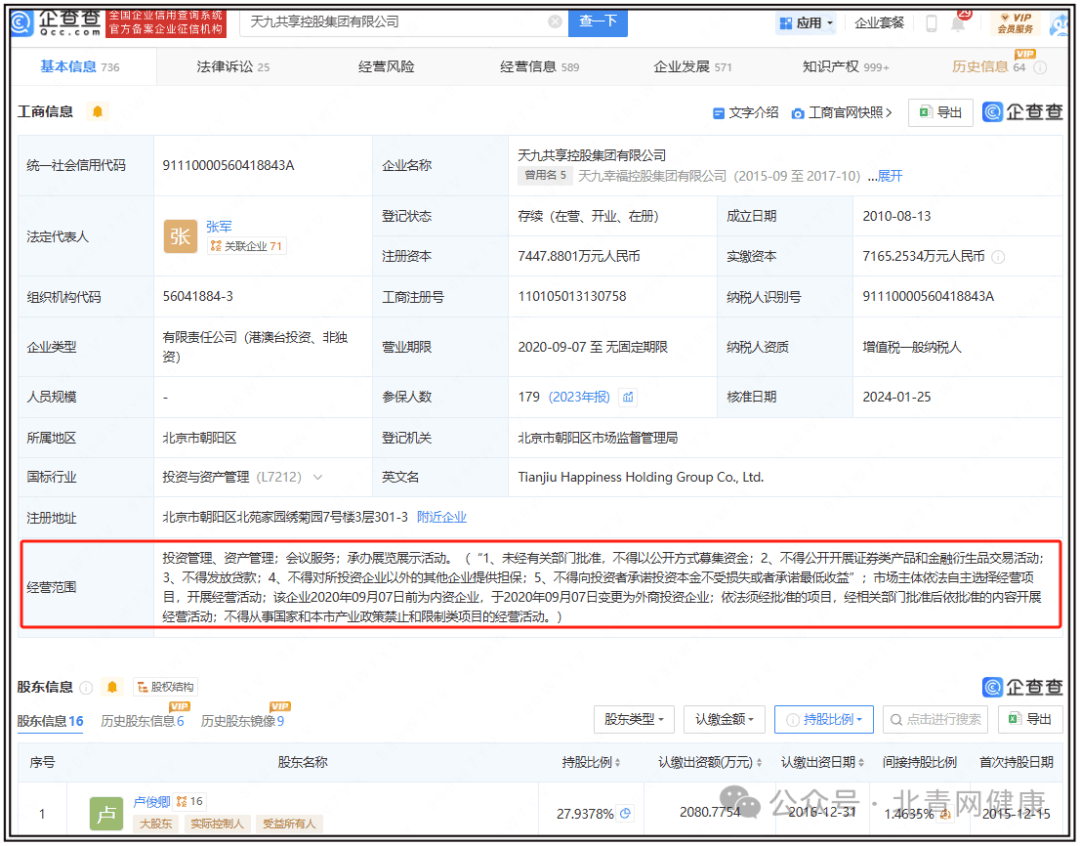Open the 股东类型 filter dropdown
This screenshot has height=846, width=1080.
click(634, 720)
